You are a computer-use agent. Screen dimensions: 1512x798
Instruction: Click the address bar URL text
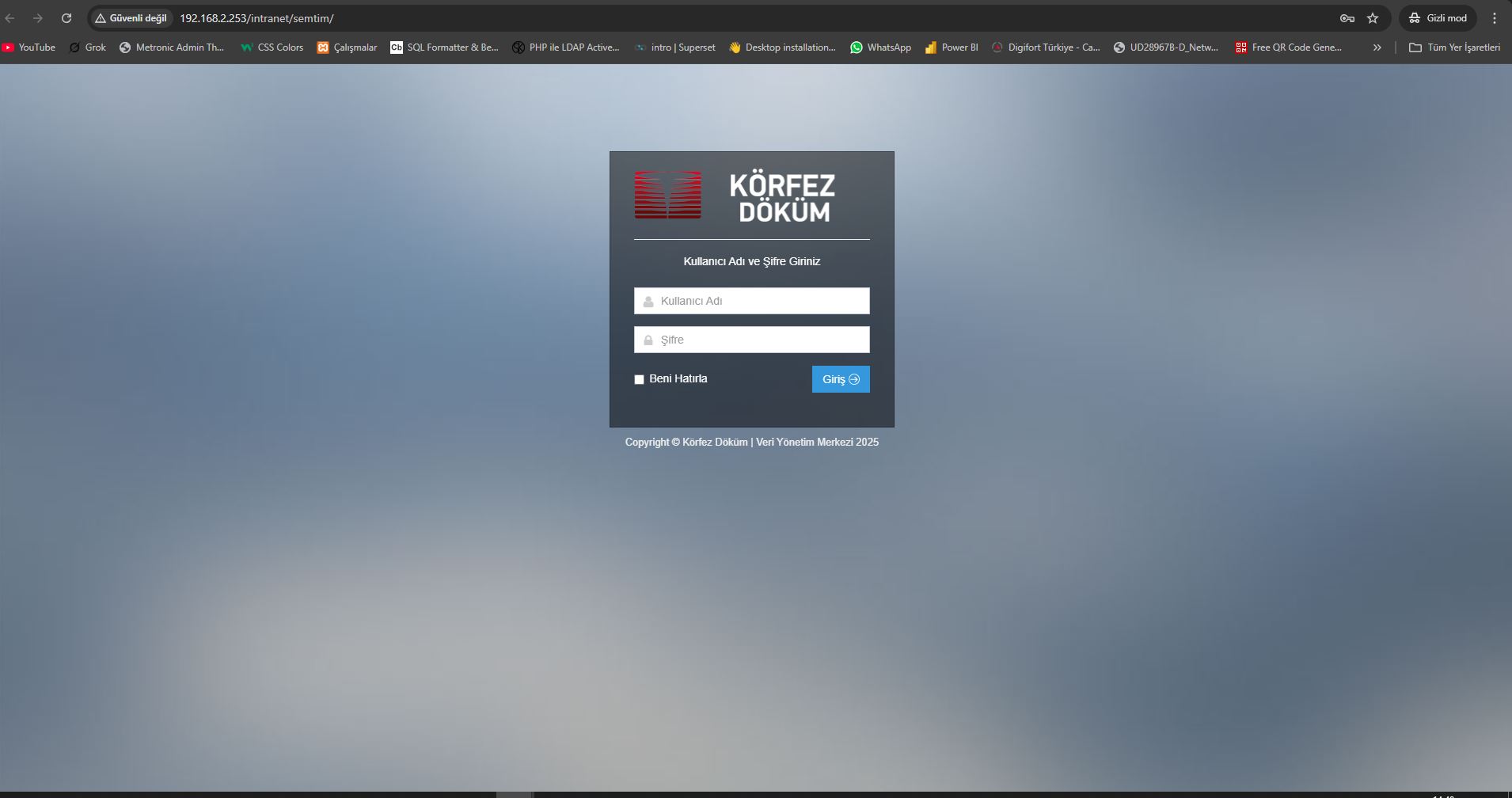click(x=256, y=18)
